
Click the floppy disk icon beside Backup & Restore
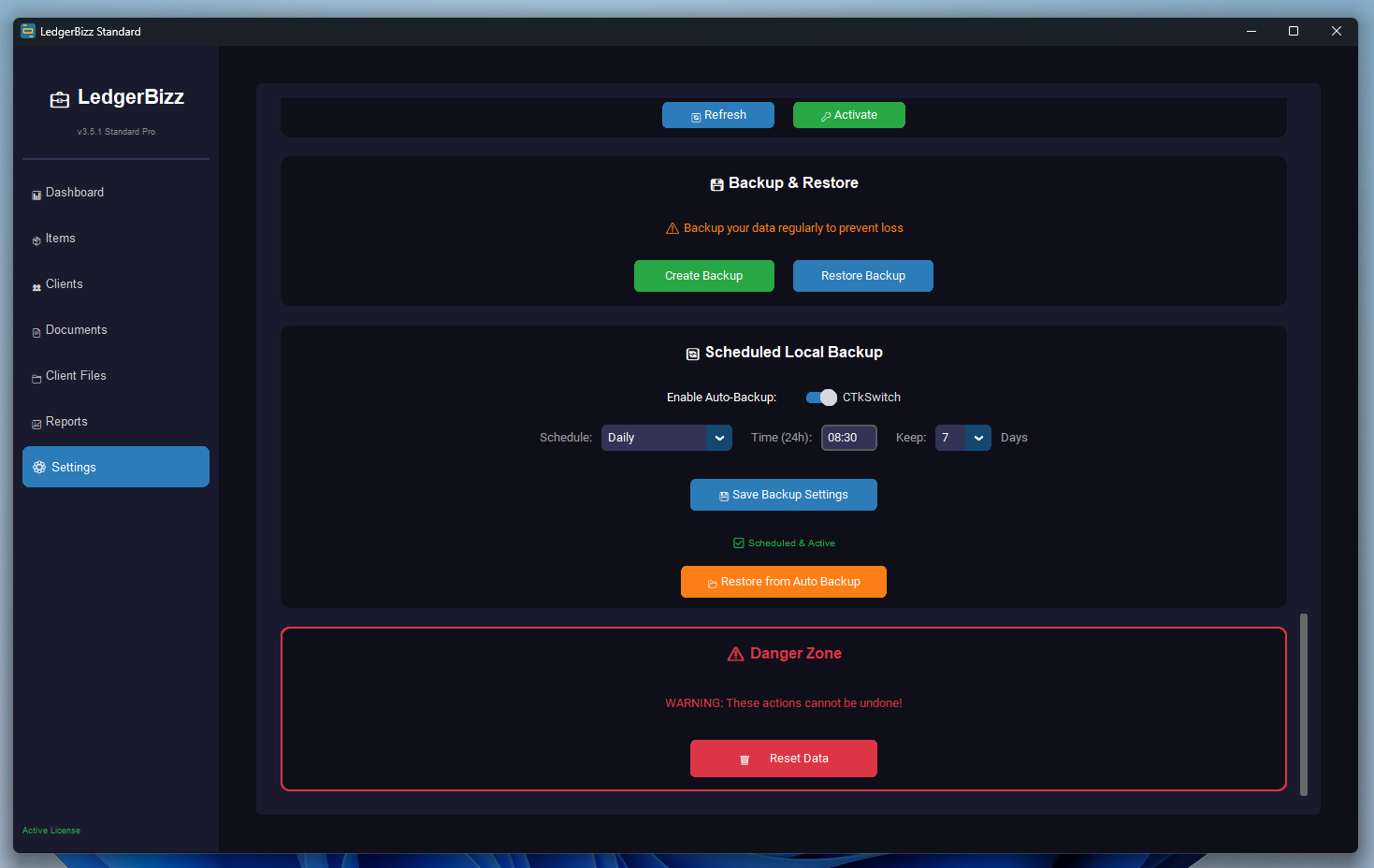pos(716,184)
